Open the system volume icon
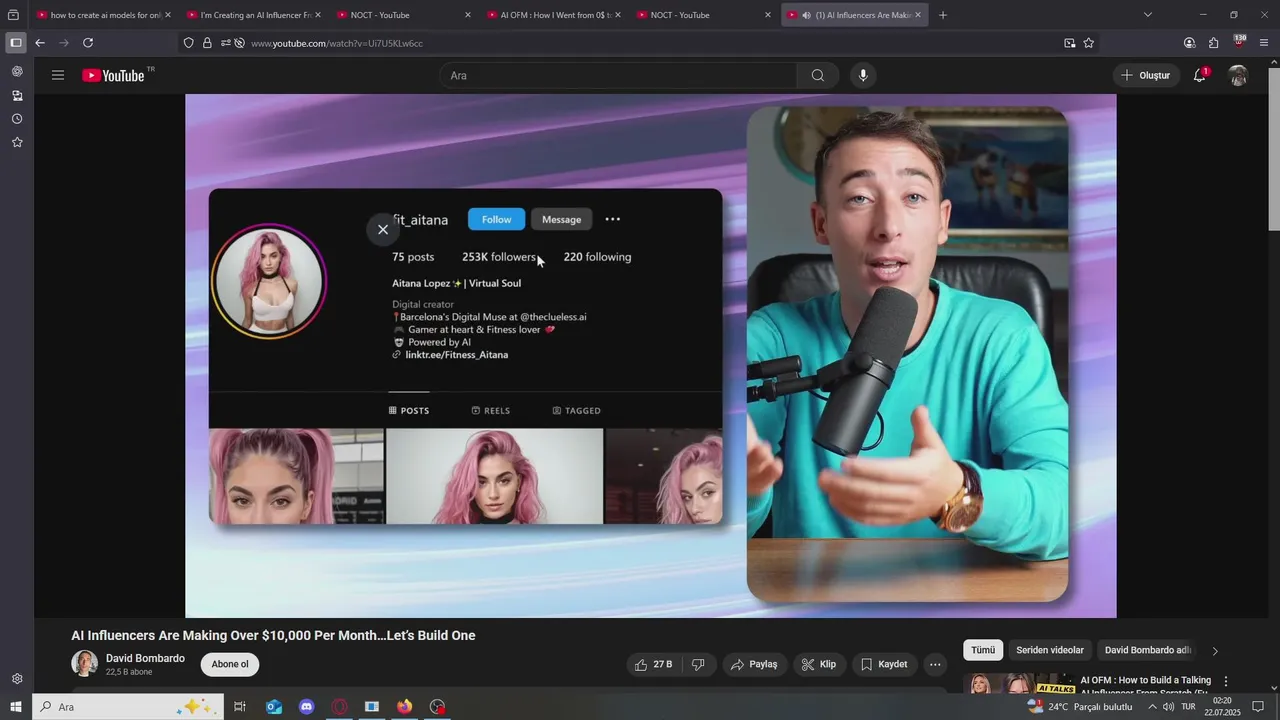The image size is (1280, 720). pos(1168,707)
